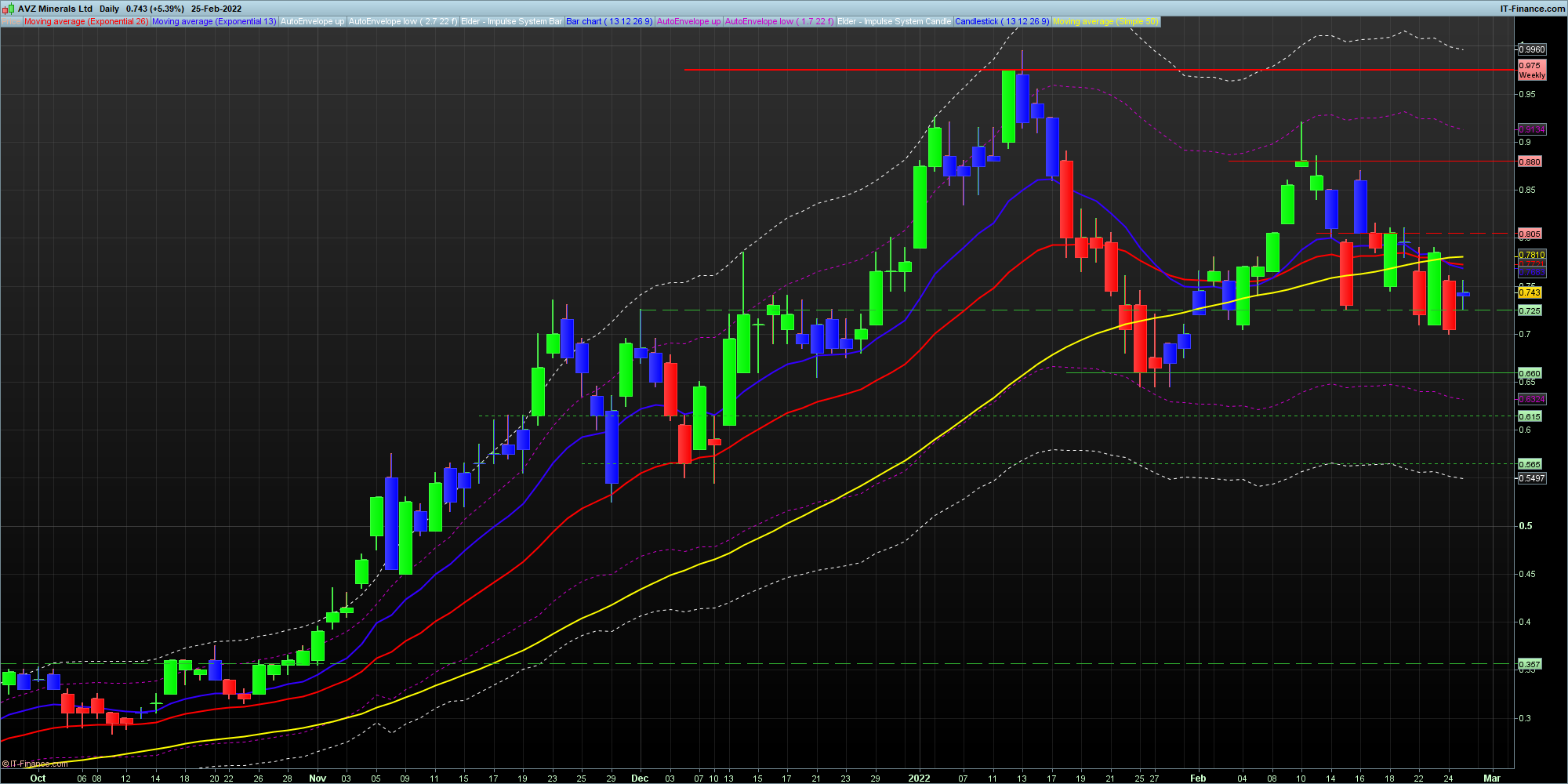1568x784 pixels.
Task: Select the green 0.660 level label
Action: pos(1530,373)
